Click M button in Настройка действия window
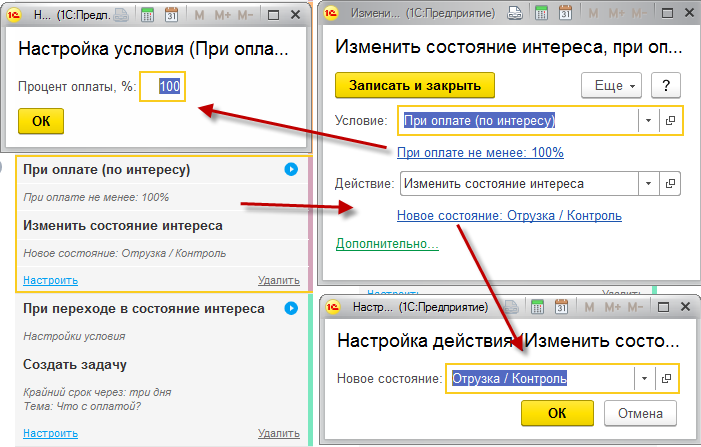Screen dimensions: 701x447 tap(589, 307)
